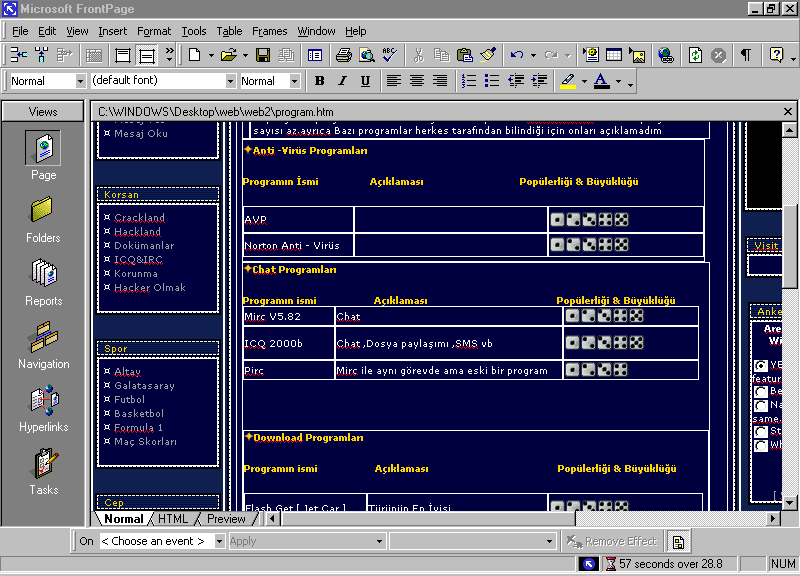Expand the "Choose an event" dropdown
The height and width of the screenshot is (576, 800).
213,541
